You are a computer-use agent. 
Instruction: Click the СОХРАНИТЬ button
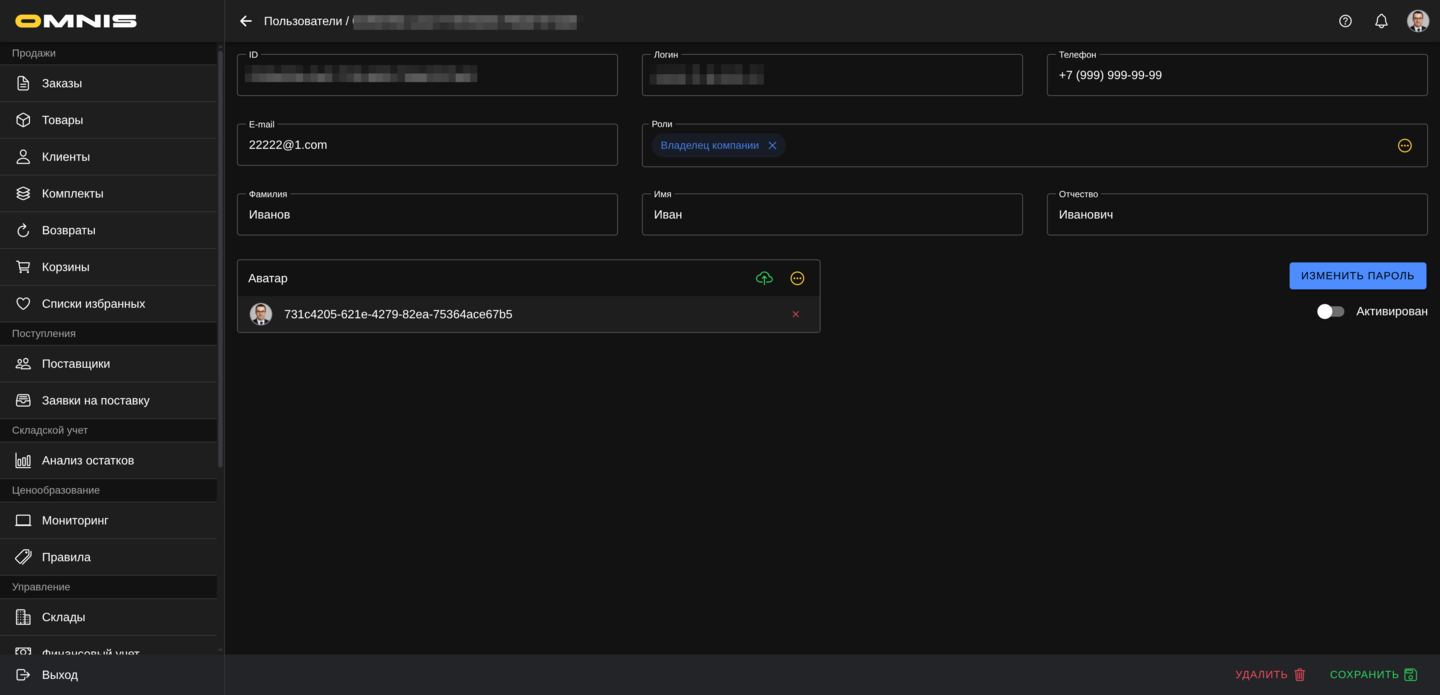tap(1373, 675)
